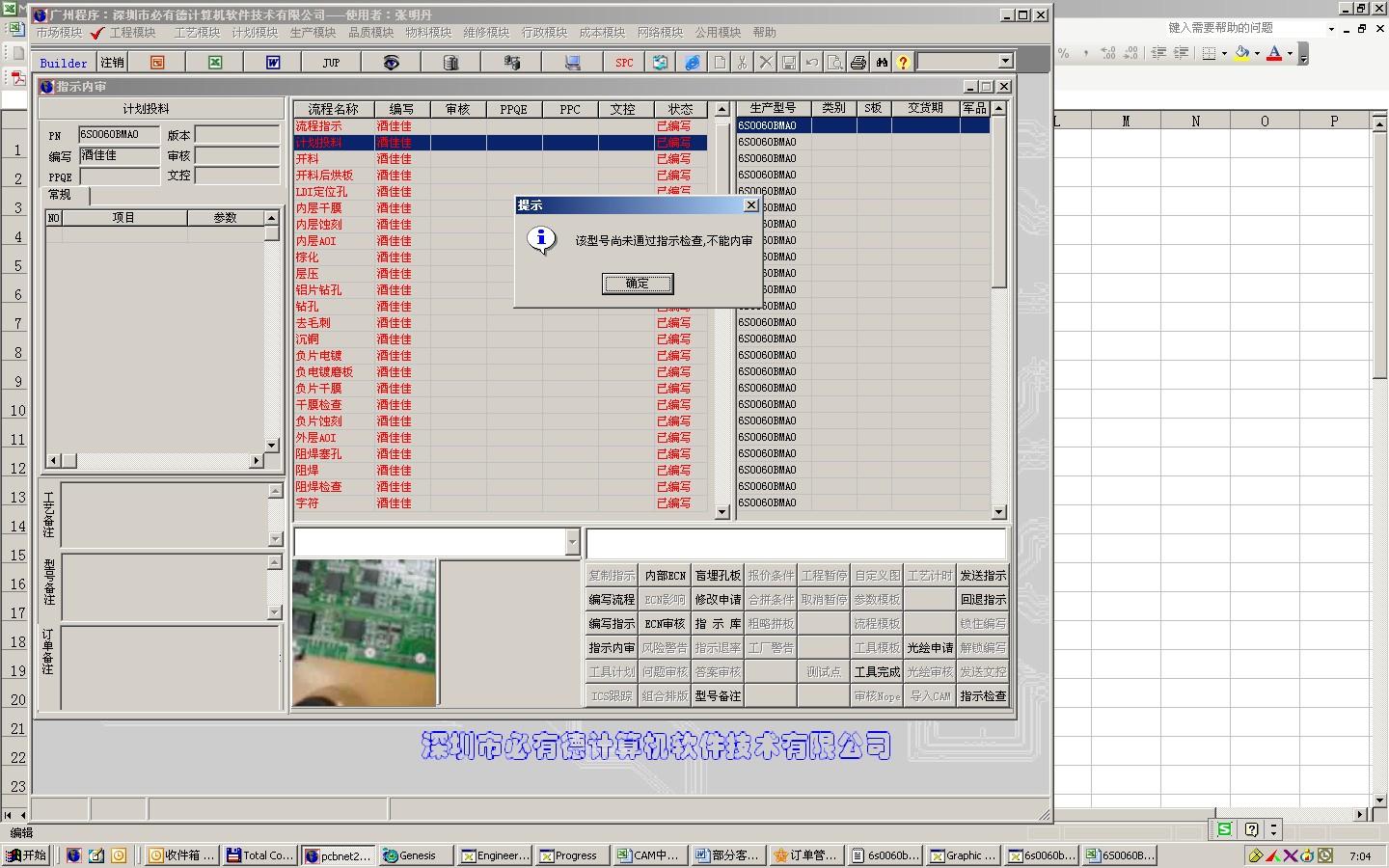Screen dimensions: 1389x868
Task: Click the network computers icon in the toolbar
Action: pyautogui.click(x=511, y=63)
